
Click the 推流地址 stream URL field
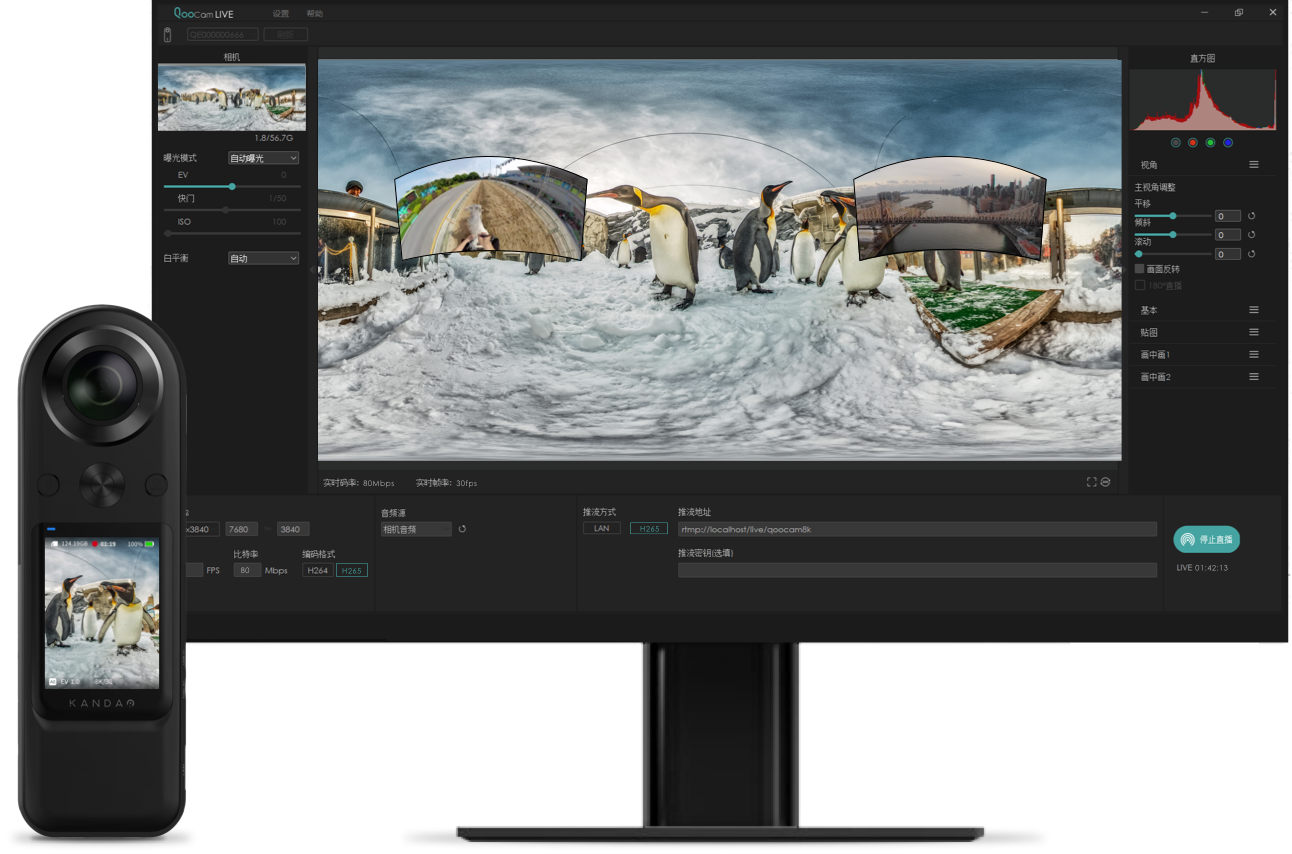pos(916,529)
